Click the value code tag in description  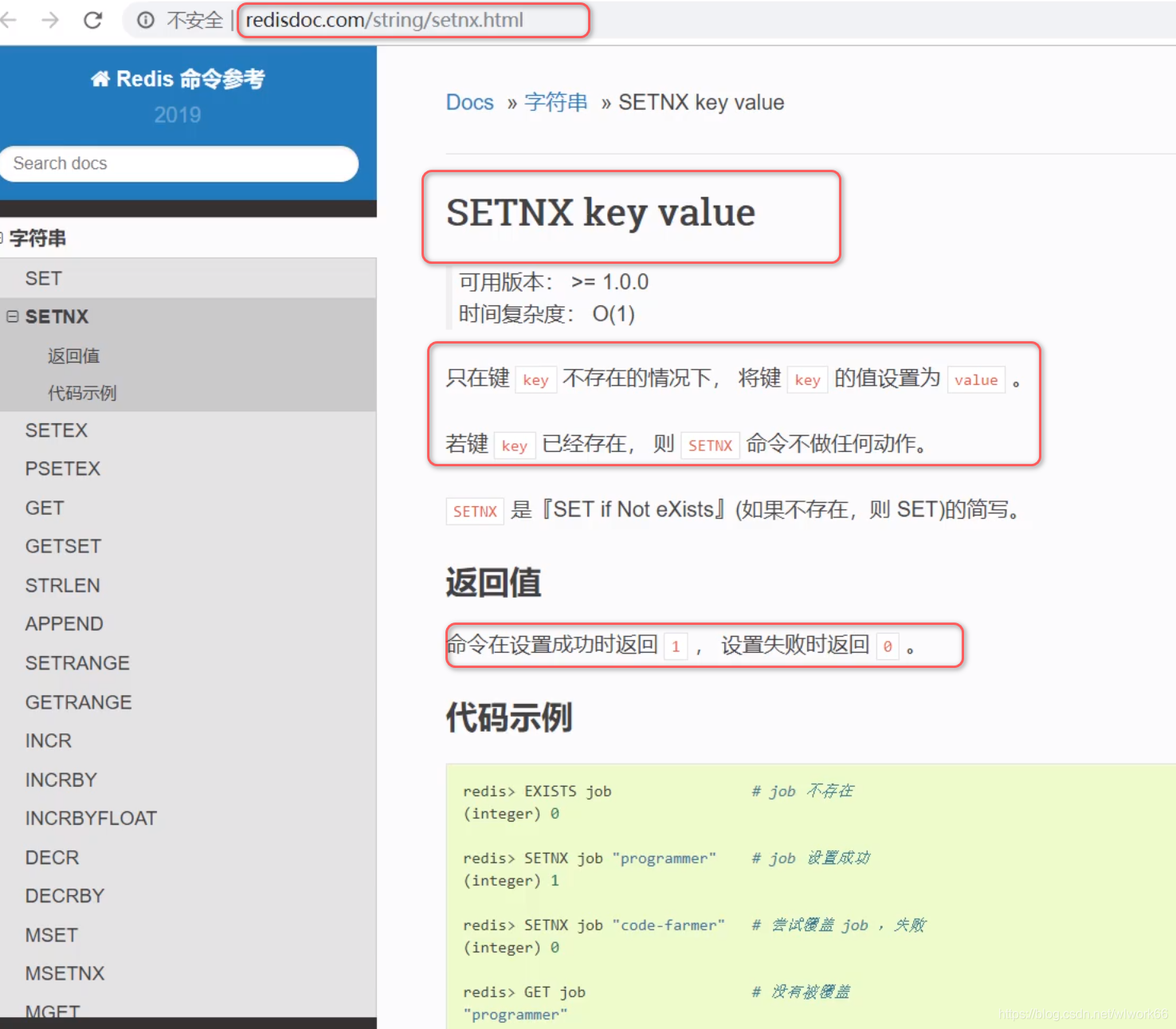coord(976,380)
